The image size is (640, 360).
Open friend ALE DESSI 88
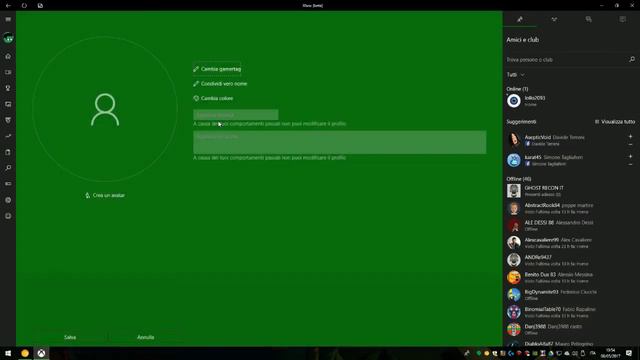[x=571, y=225]
